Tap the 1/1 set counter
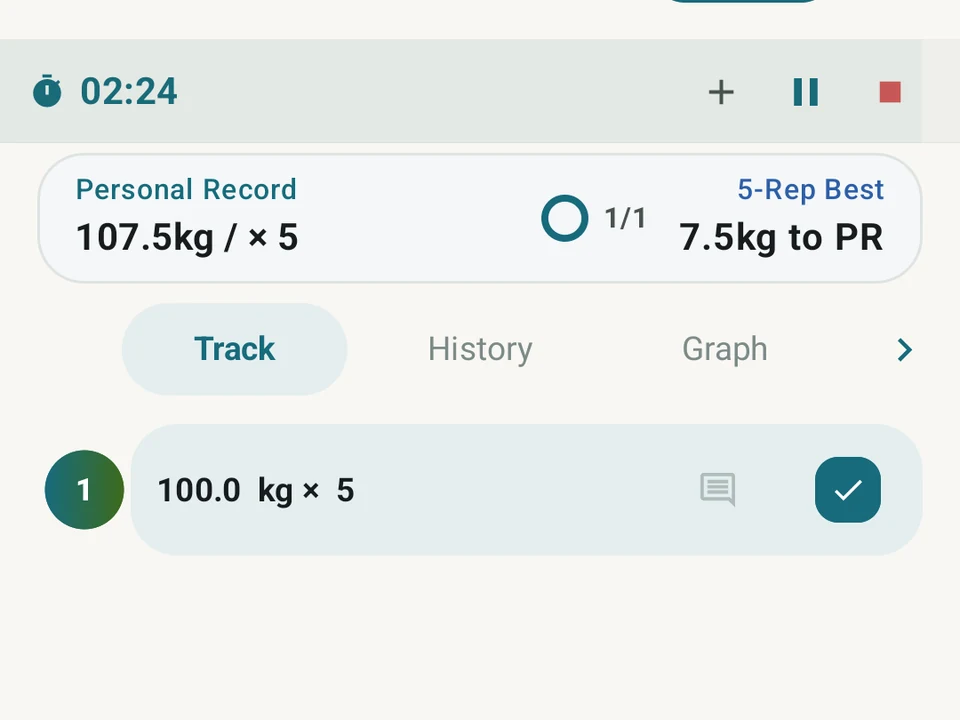Viewport: 960px width, 720px height. tap(625, 218)
